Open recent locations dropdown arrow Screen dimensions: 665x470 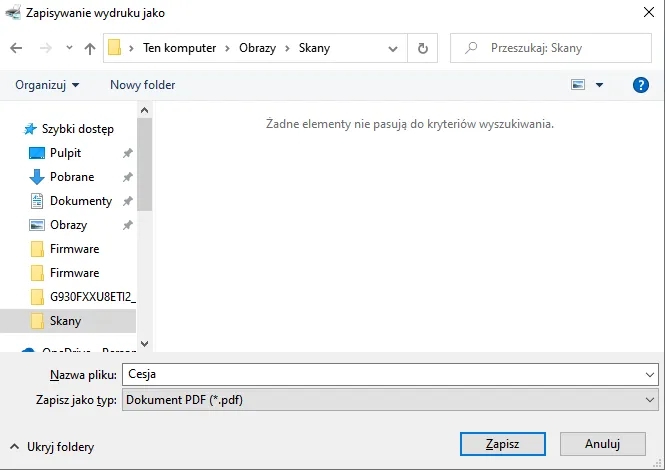[x=68, y=47]
